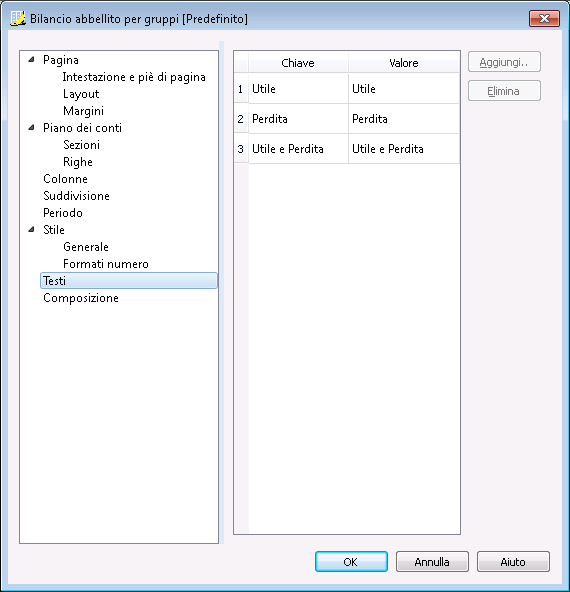Select the Suddivisione item
Viewport: 570px width, 592px height.
[76, 196]
